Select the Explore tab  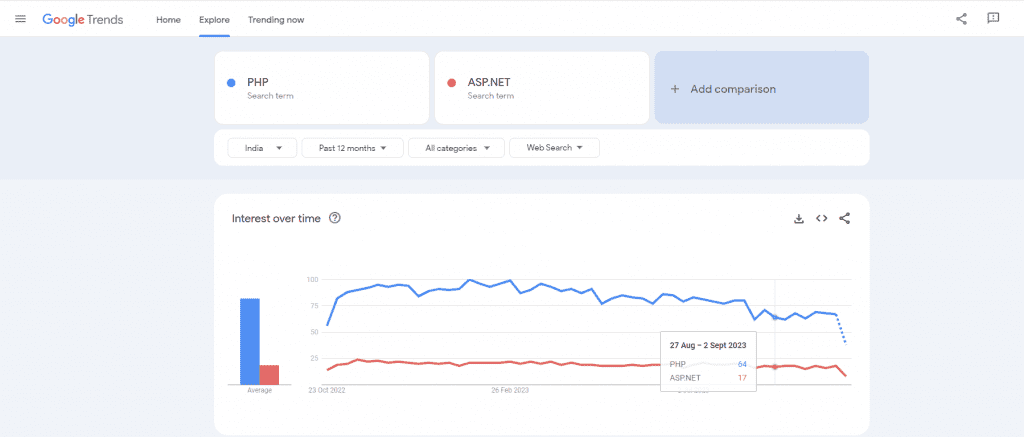(214, 20)
